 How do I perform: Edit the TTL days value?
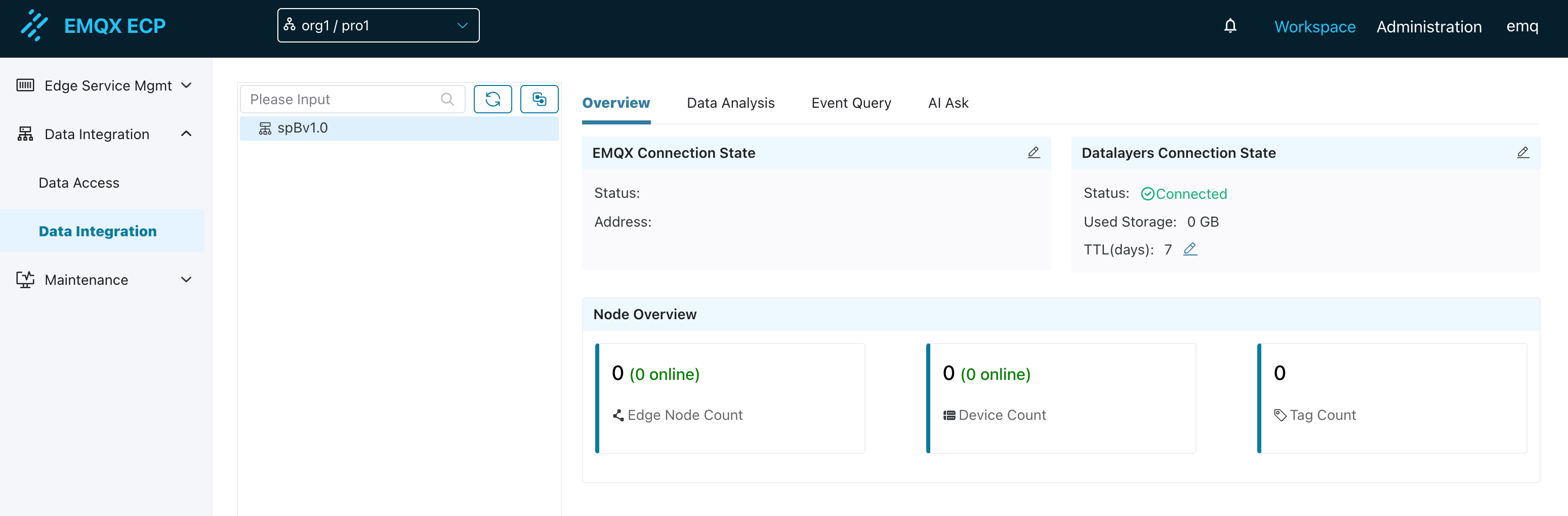(x=1190, y=249)
